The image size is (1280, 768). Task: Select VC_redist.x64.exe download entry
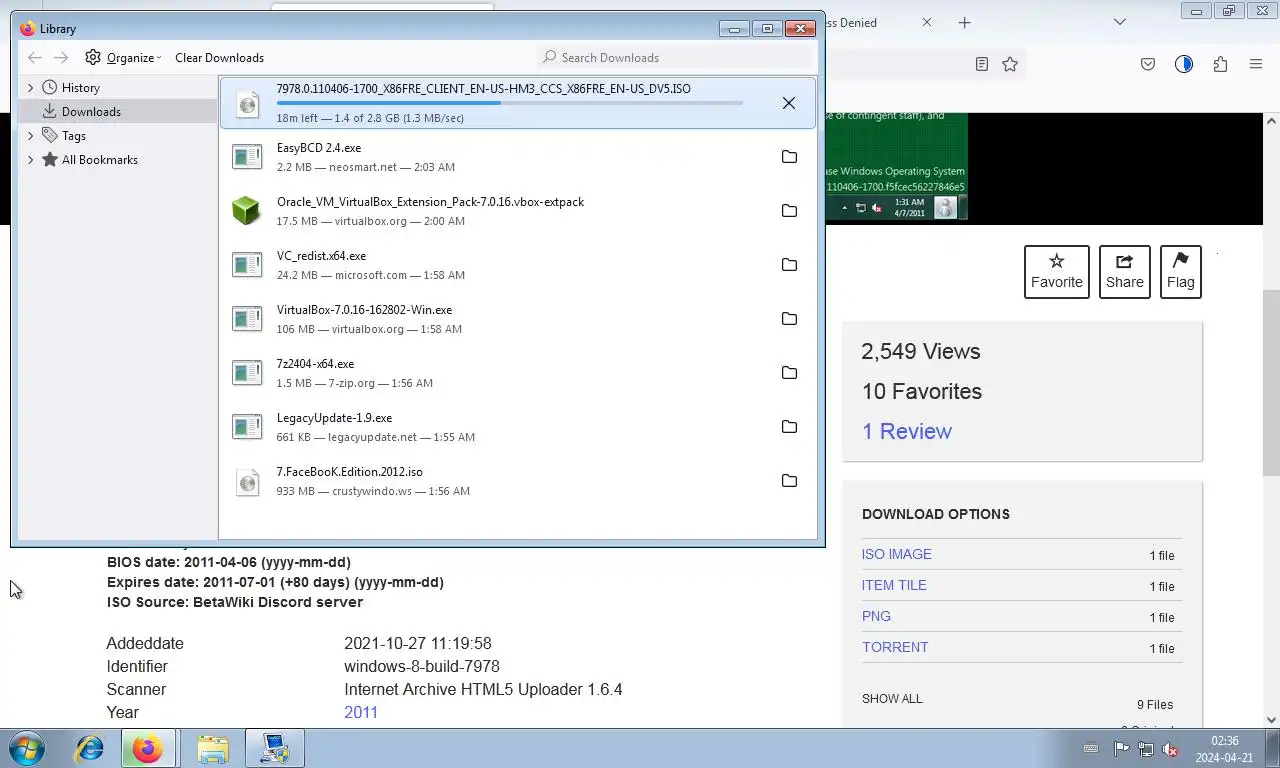(518, 265)
